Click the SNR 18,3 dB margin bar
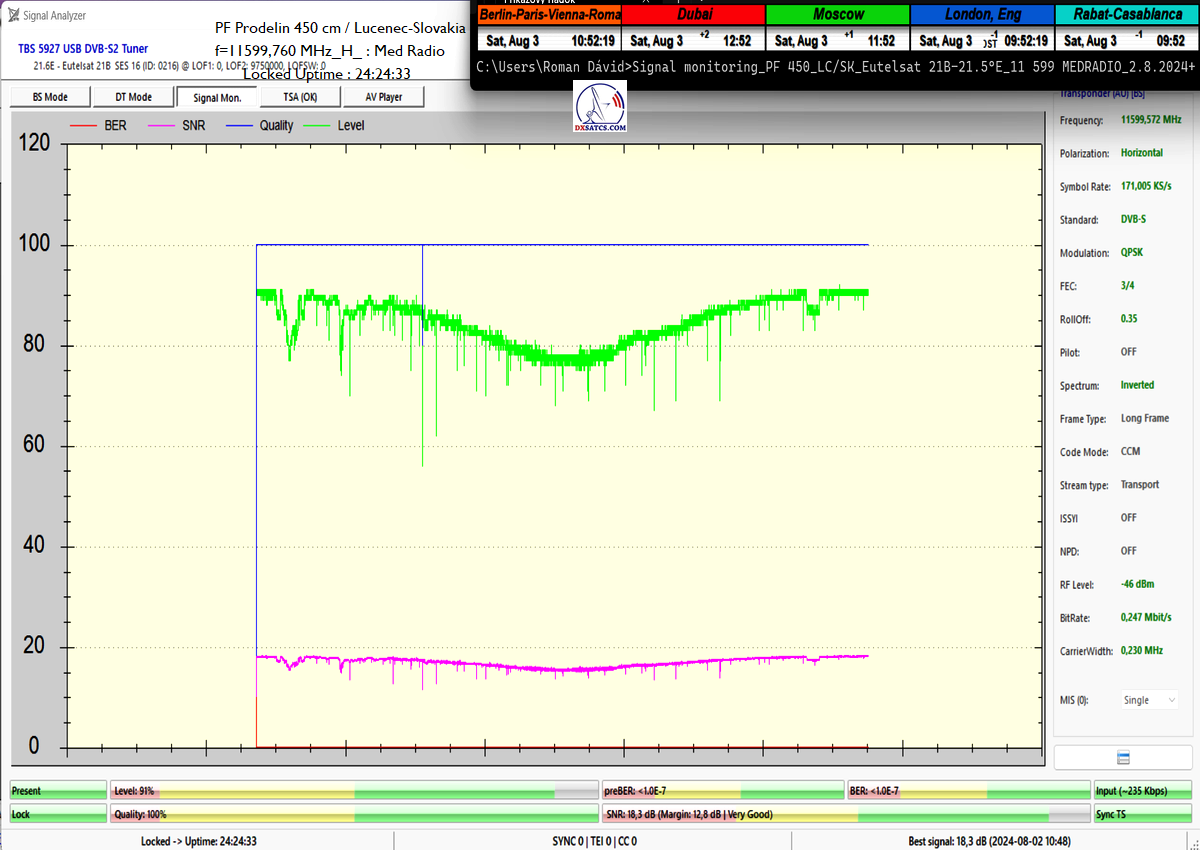1200x850 pixels. click(x=846, y=814)
